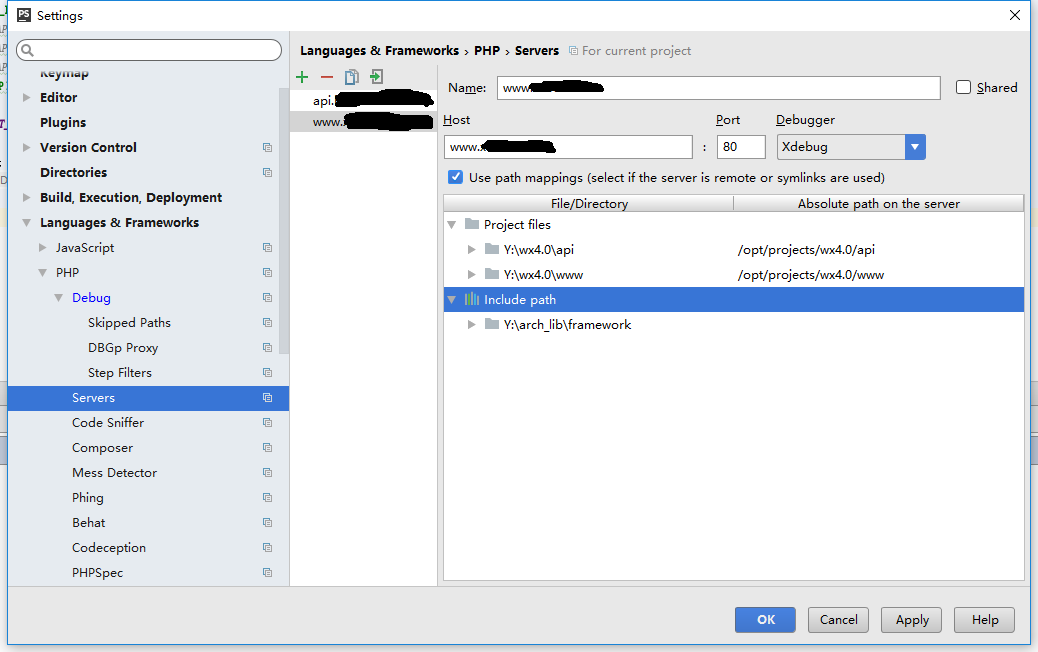Viewport: 1038px width, 652px height.
Task: Add a new server with plus icon
Action: 303,77
